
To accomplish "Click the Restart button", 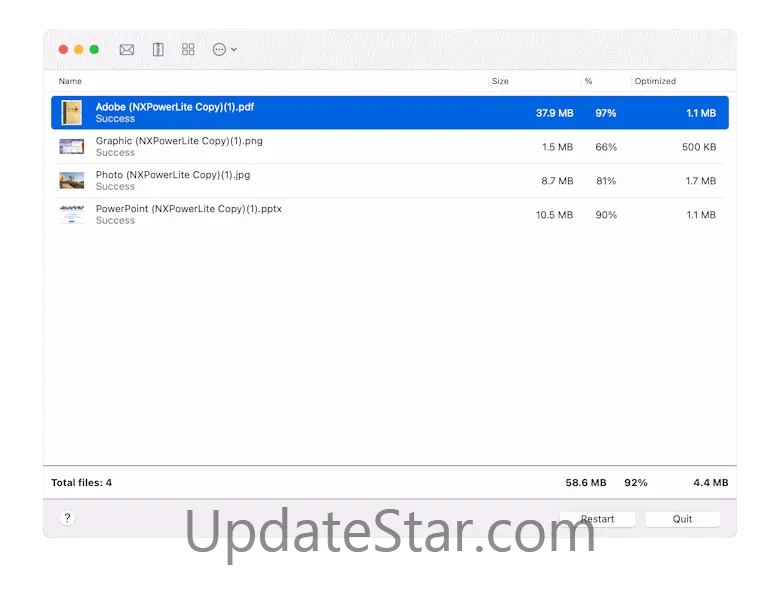I will [x=597, y=519].
